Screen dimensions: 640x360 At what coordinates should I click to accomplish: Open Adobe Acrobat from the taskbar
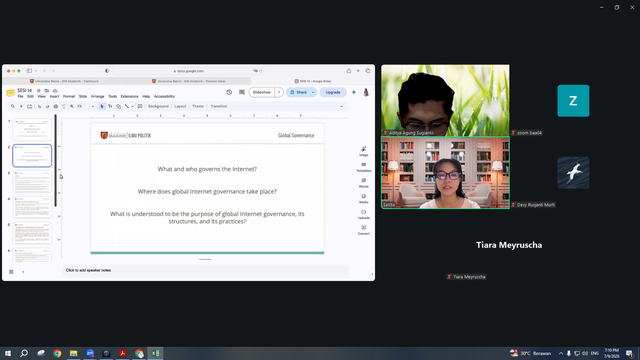pos(122,353)
